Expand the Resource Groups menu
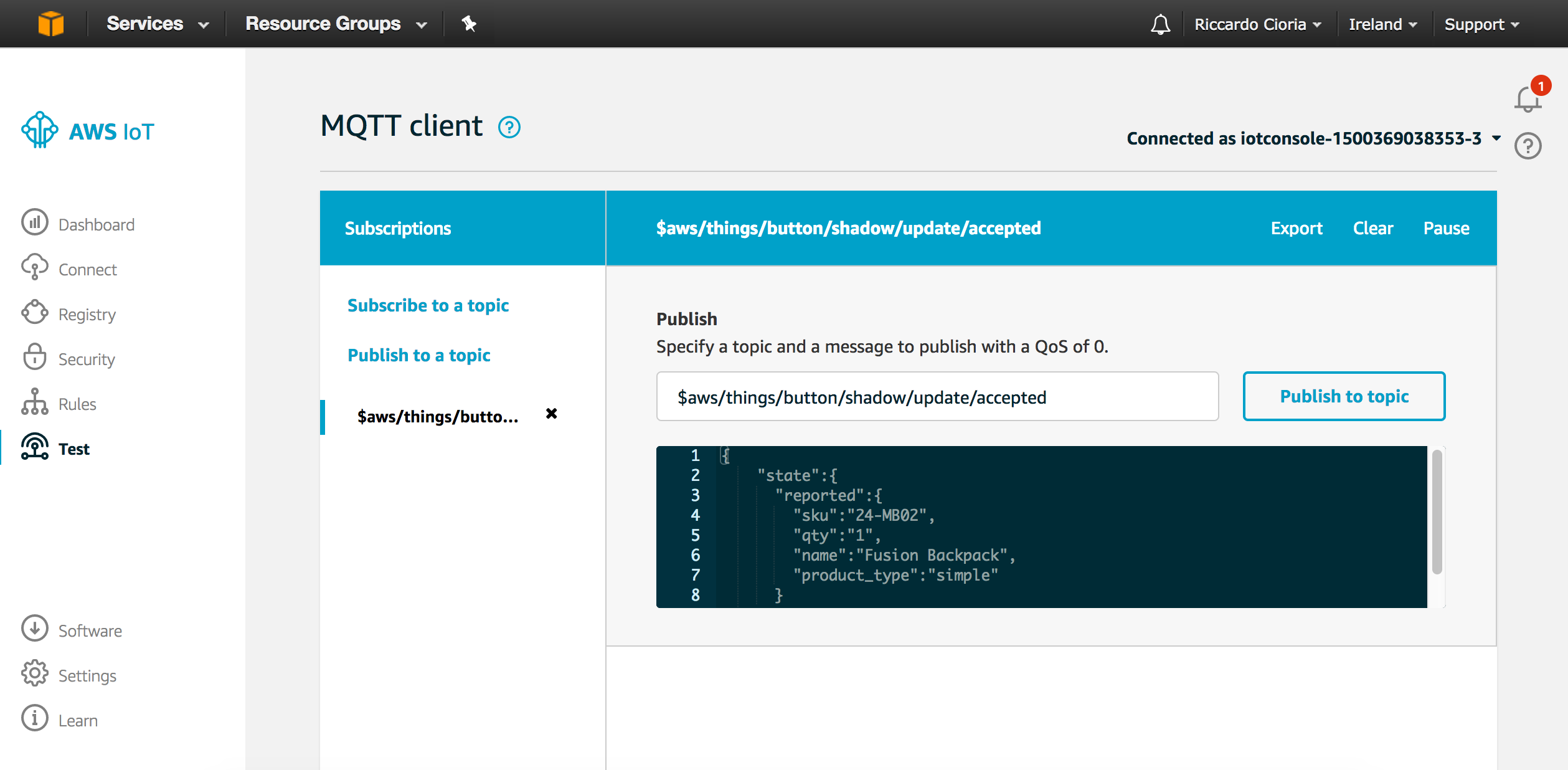Viewport: 1568px width, 770px height. pos(336,24)
